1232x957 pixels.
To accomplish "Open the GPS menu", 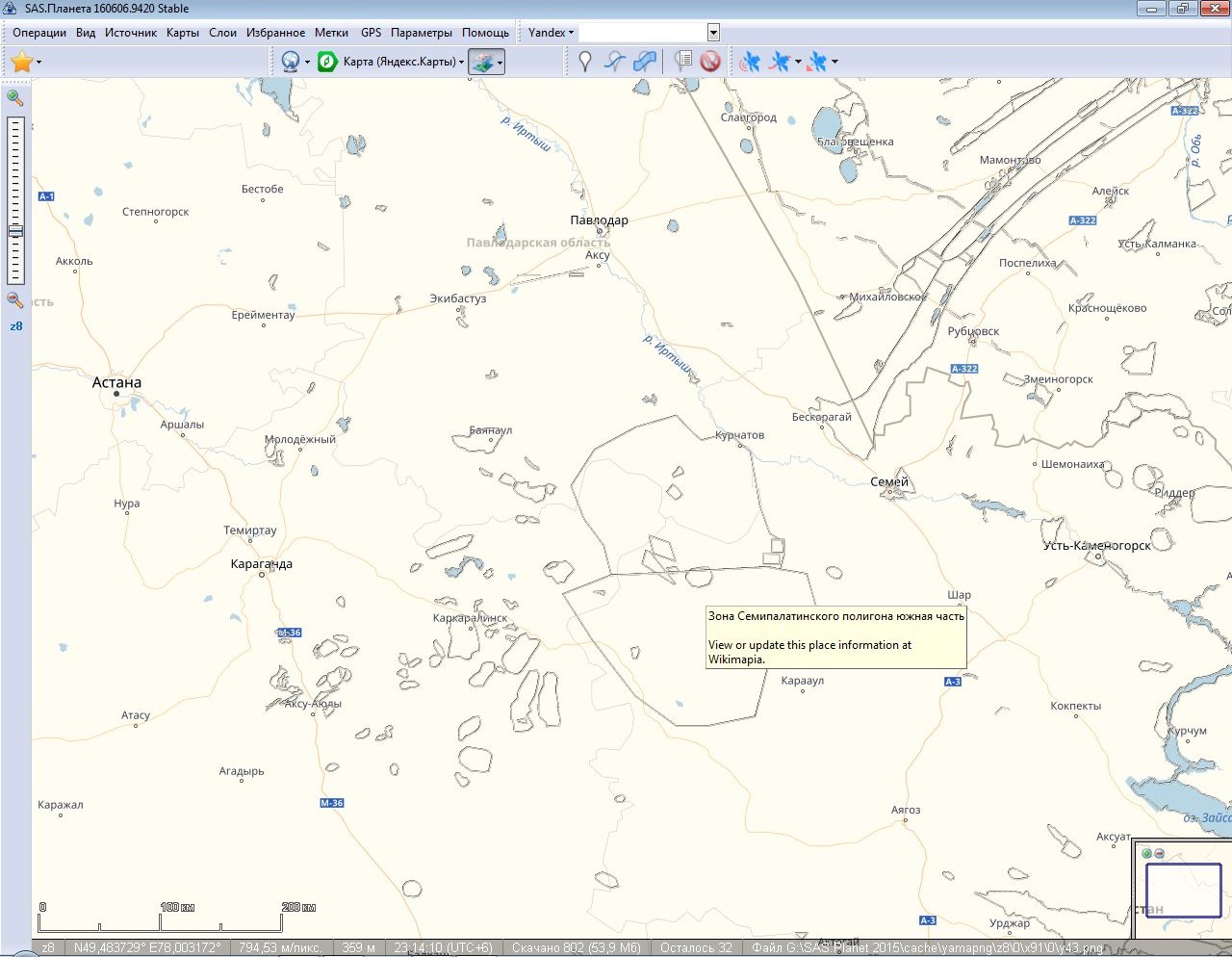I will [x=372, y=32].
